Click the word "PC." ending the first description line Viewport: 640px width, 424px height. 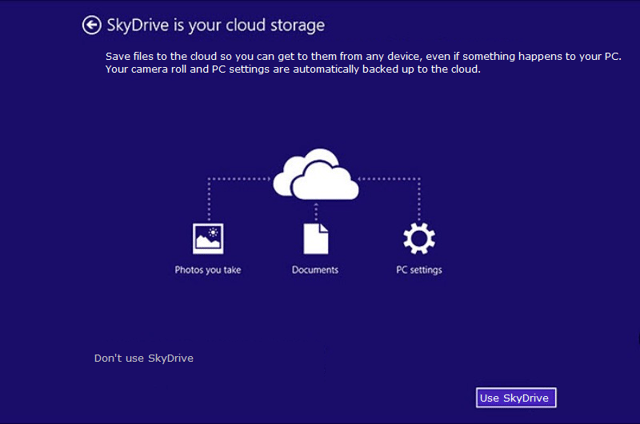click(613, 56)
